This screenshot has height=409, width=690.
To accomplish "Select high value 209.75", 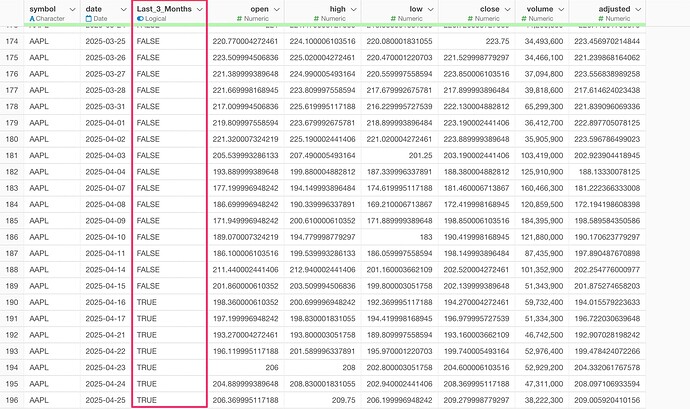I will [343, 400].
